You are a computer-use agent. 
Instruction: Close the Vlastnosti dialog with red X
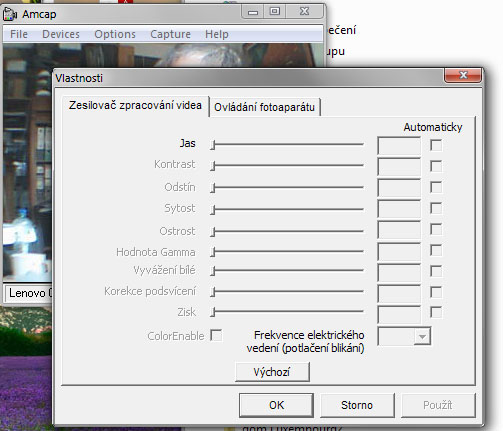coord(463,75)
